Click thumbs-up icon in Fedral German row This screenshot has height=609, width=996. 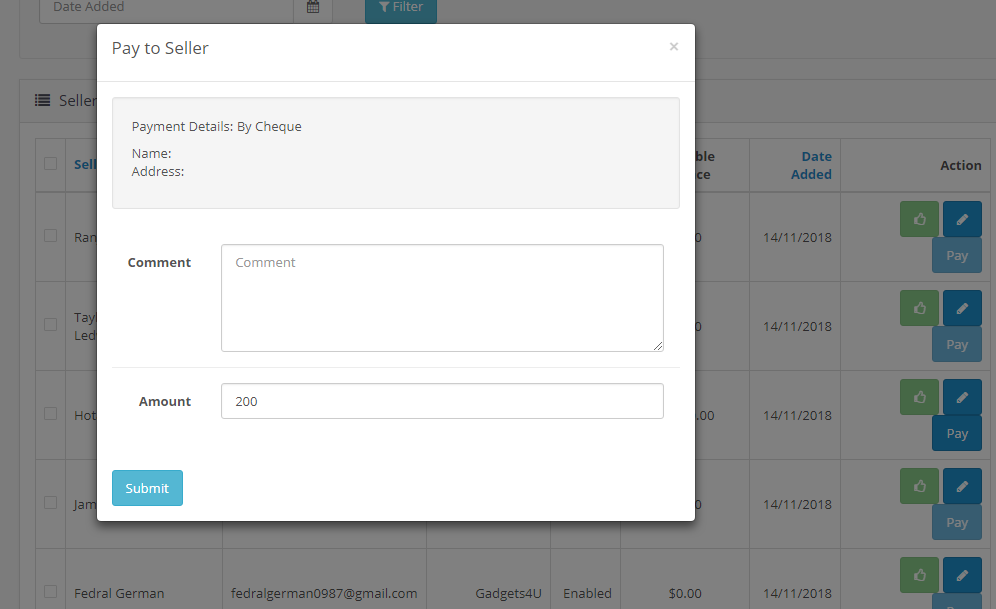coord(919,575)
